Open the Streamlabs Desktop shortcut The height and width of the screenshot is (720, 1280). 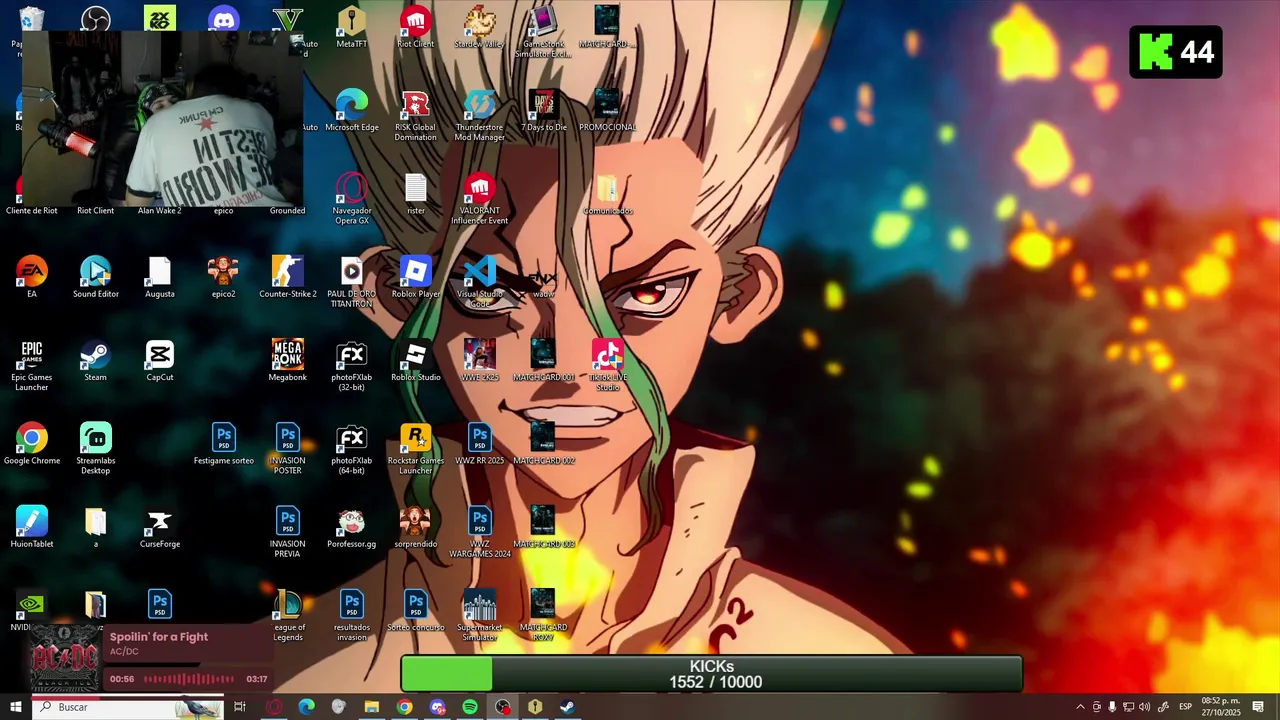95,448
